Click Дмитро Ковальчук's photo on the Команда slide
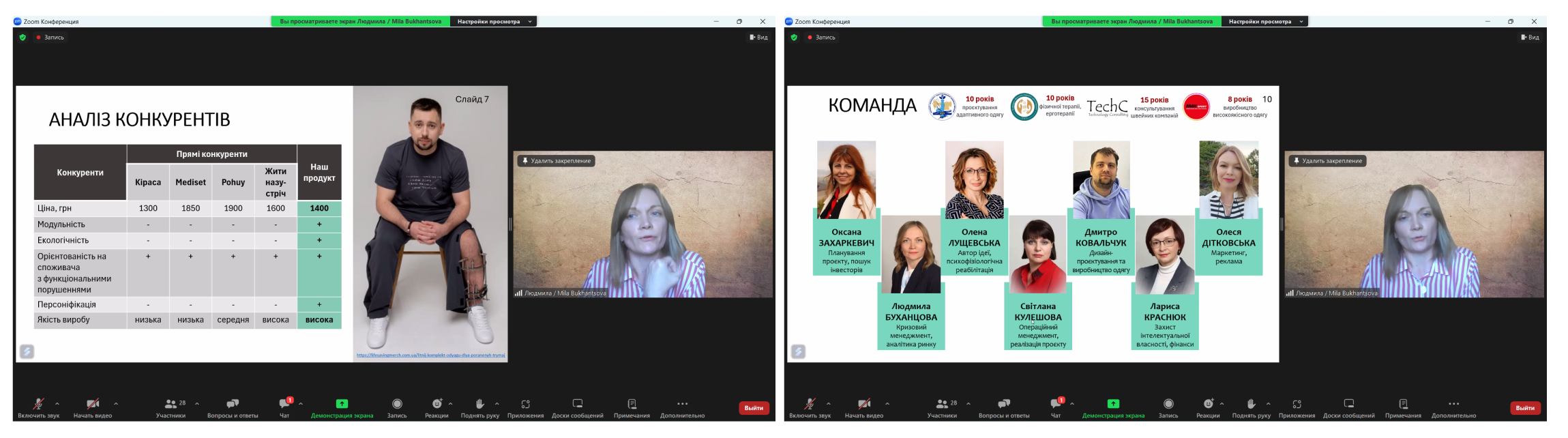Image resolution: width=1568 pixels, height=438 pixels. [1101, 180]
